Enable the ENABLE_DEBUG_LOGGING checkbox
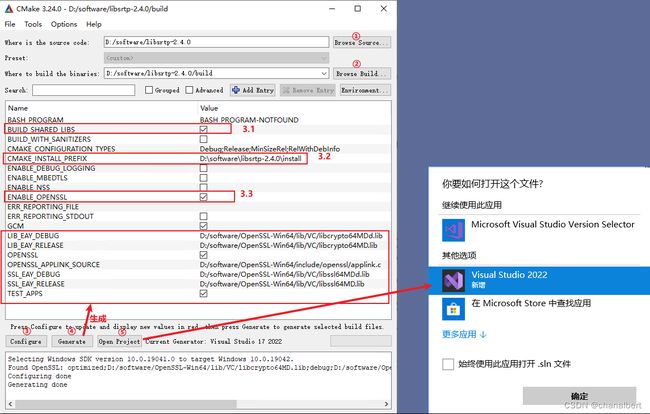 [x=204, y=168]
